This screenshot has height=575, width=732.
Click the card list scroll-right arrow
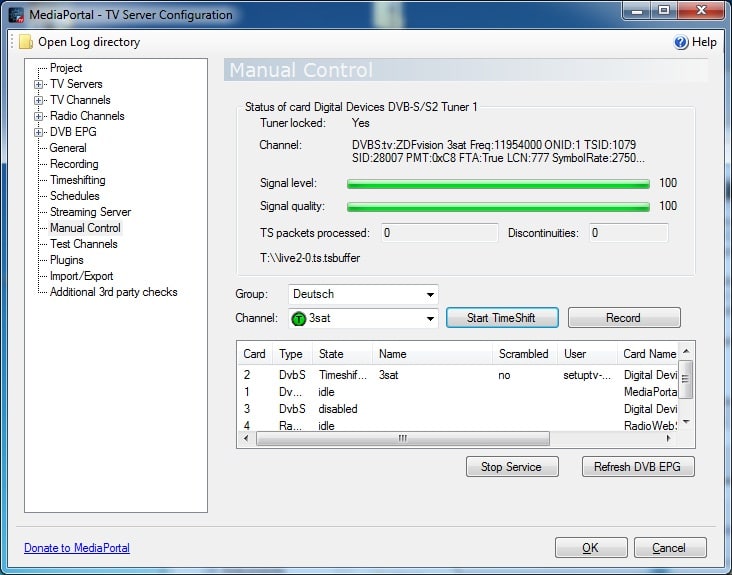point(668,439)
